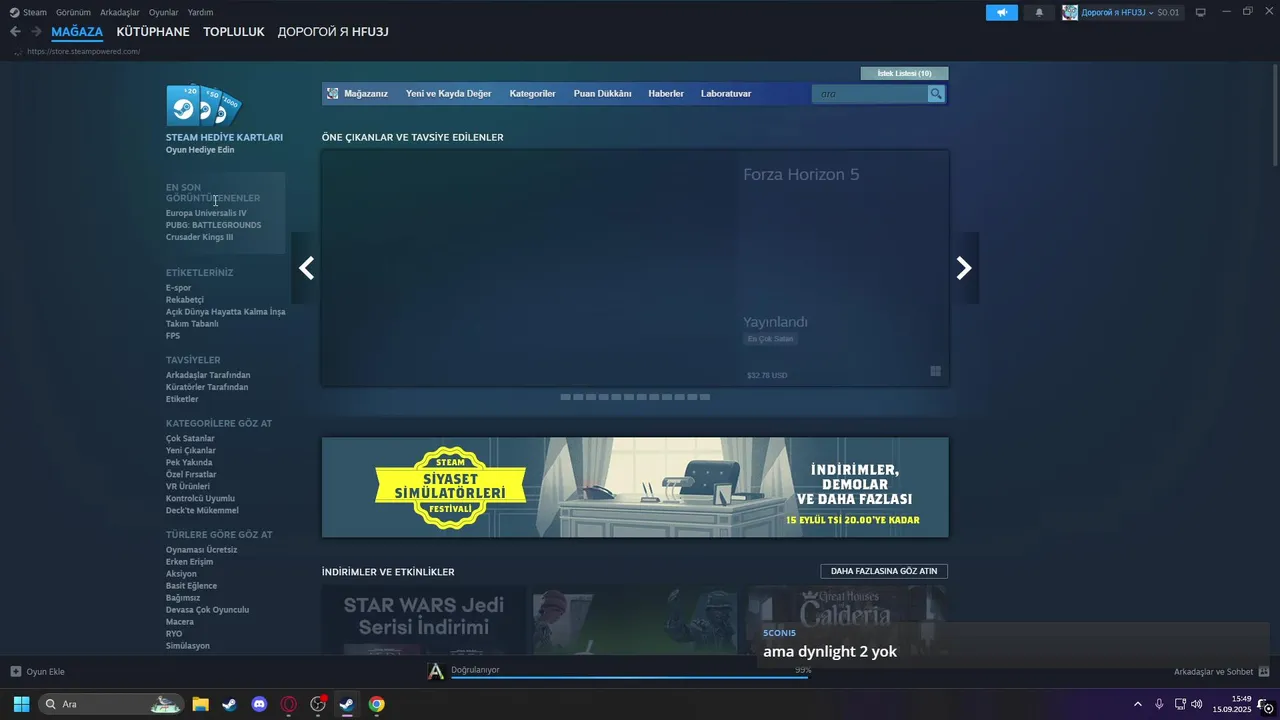This screenshot has width=1280, height=720.
Task: Show next featured game with right chevron
Action: point(964,268)
